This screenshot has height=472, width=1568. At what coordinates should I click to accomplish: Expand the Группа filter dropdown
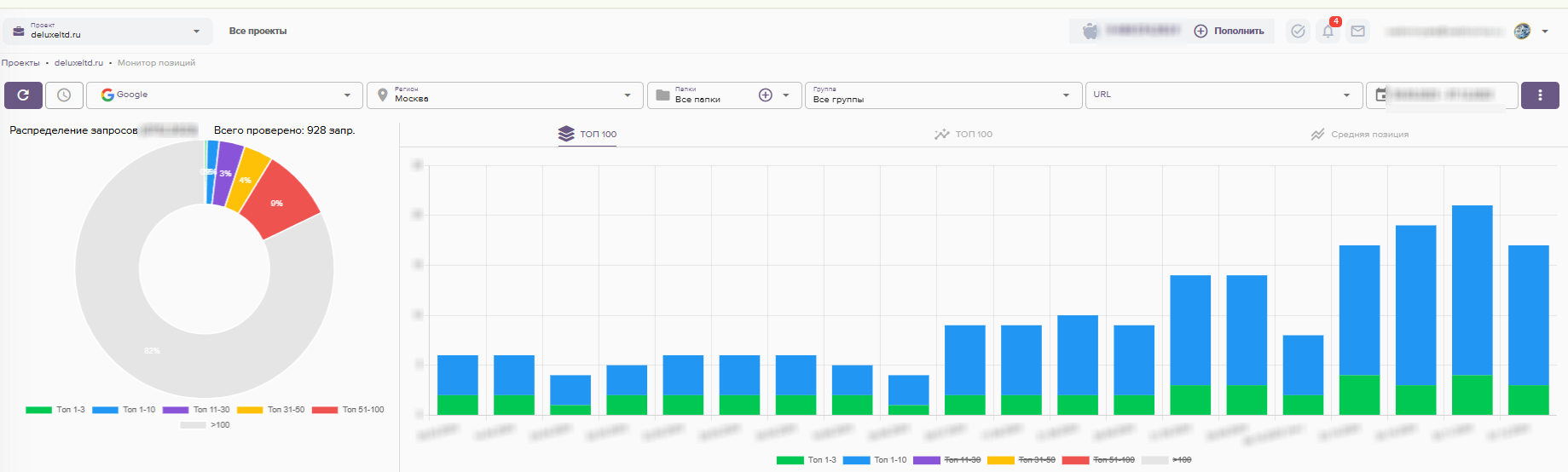tap(942, 95)
